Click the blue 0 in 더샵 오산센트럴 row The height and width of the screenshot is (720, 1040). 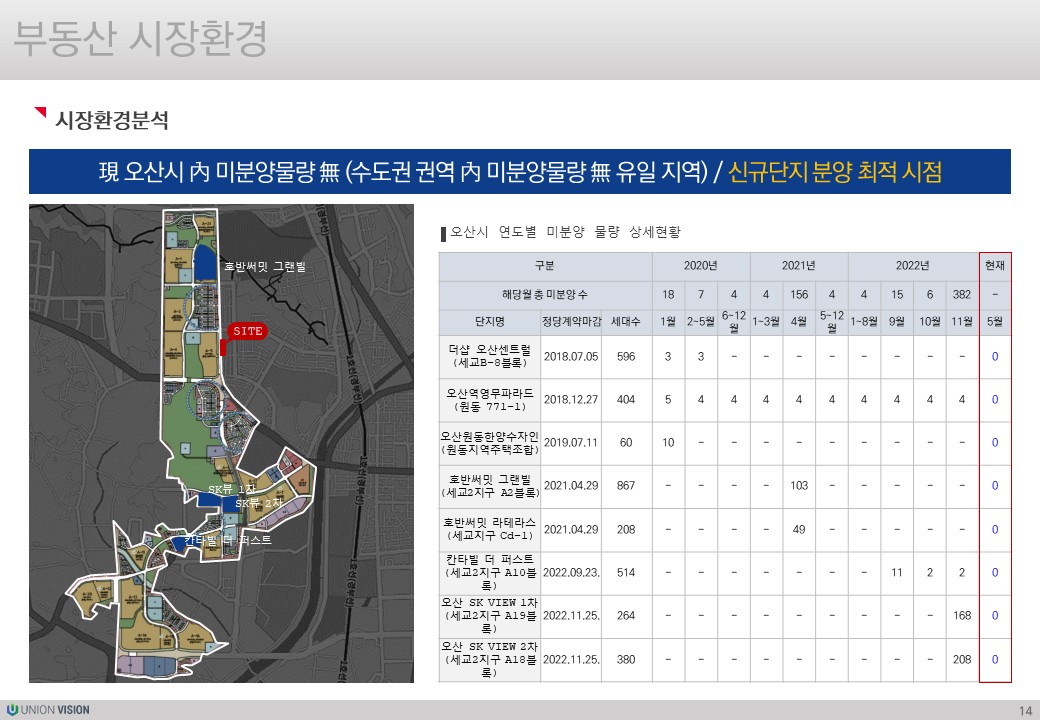(x=995, y=357)
